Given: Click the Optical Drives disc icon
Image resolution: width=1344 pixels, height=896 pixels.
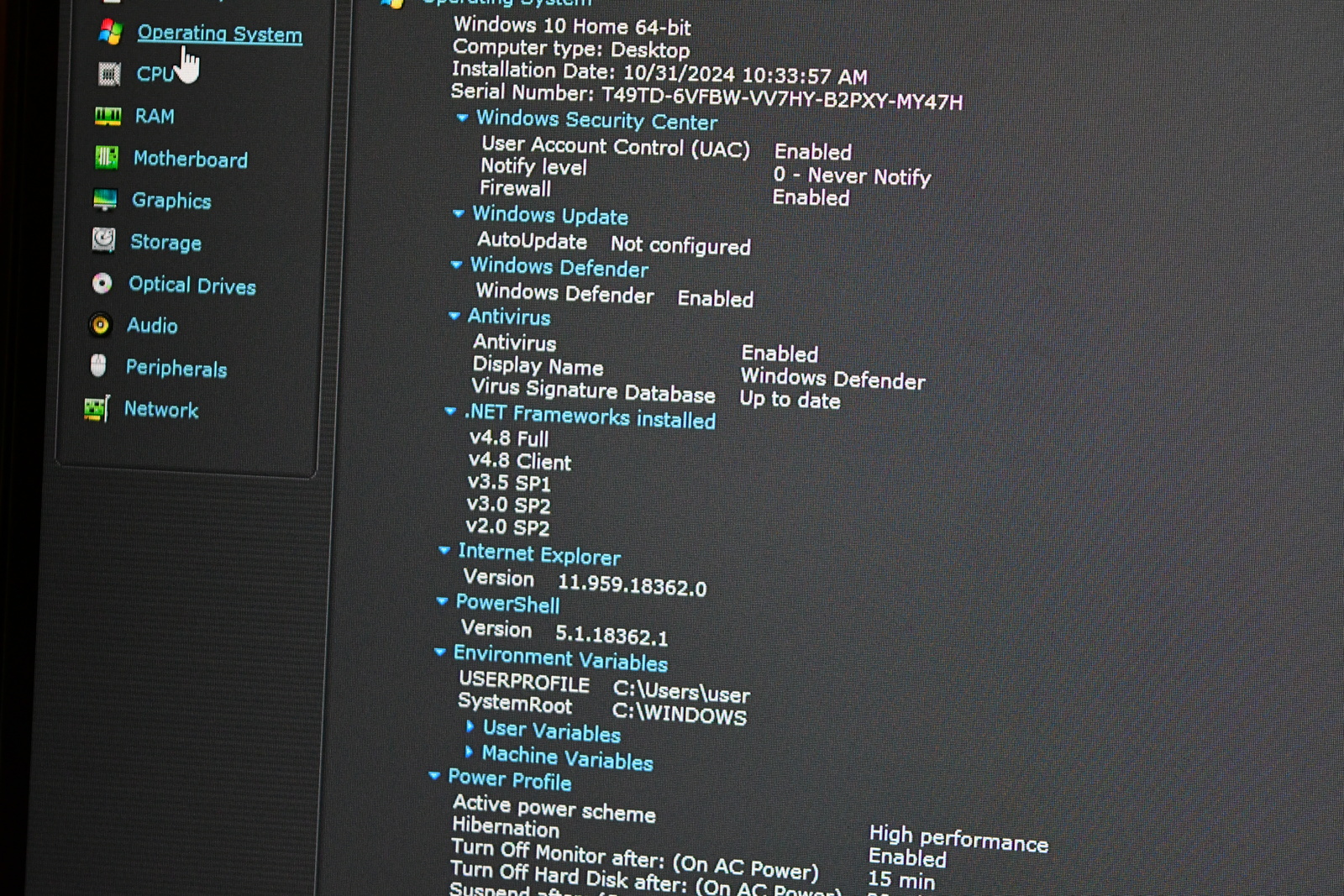Looking at the screenshot, I should pos(102,283).
